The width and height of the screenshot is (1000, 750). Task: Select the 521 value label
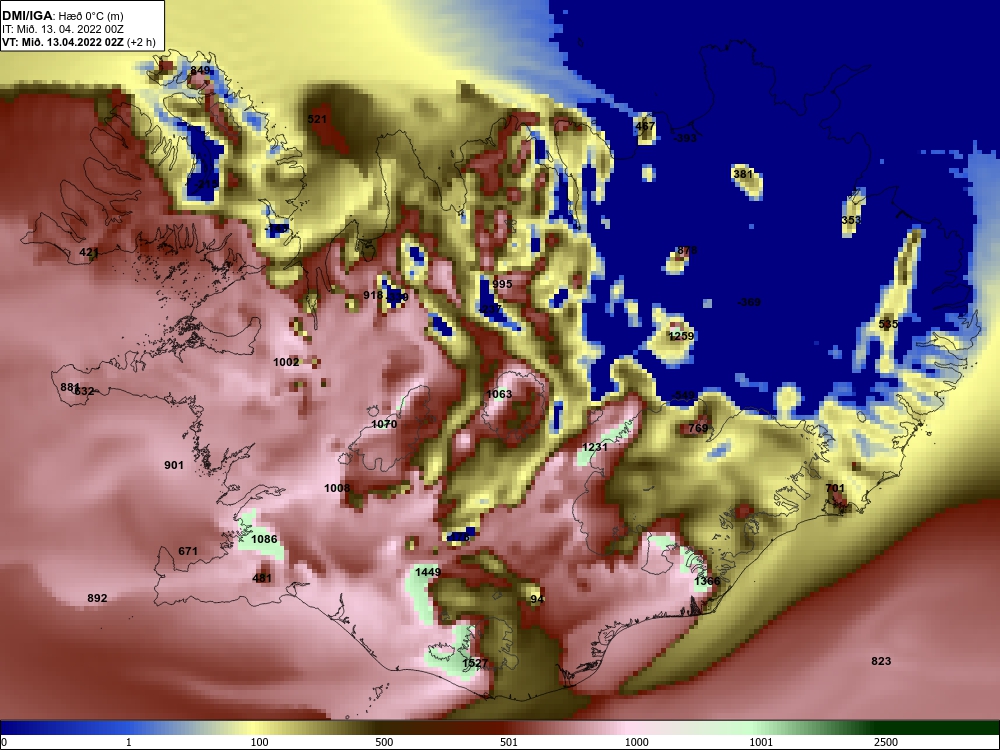[x=317, y=119]
